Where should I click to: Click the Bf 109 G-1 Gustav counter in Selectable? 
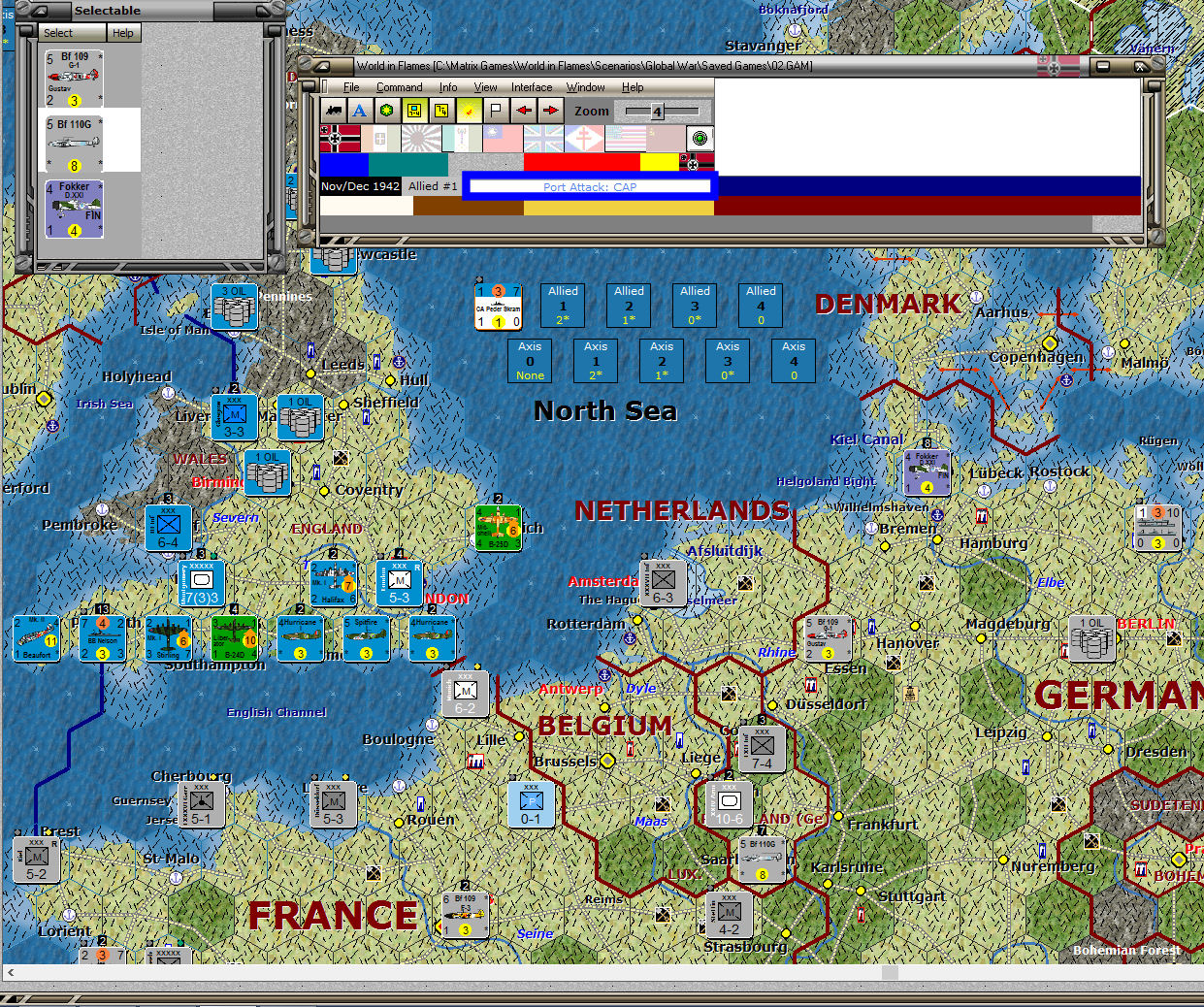pos(74,79)
